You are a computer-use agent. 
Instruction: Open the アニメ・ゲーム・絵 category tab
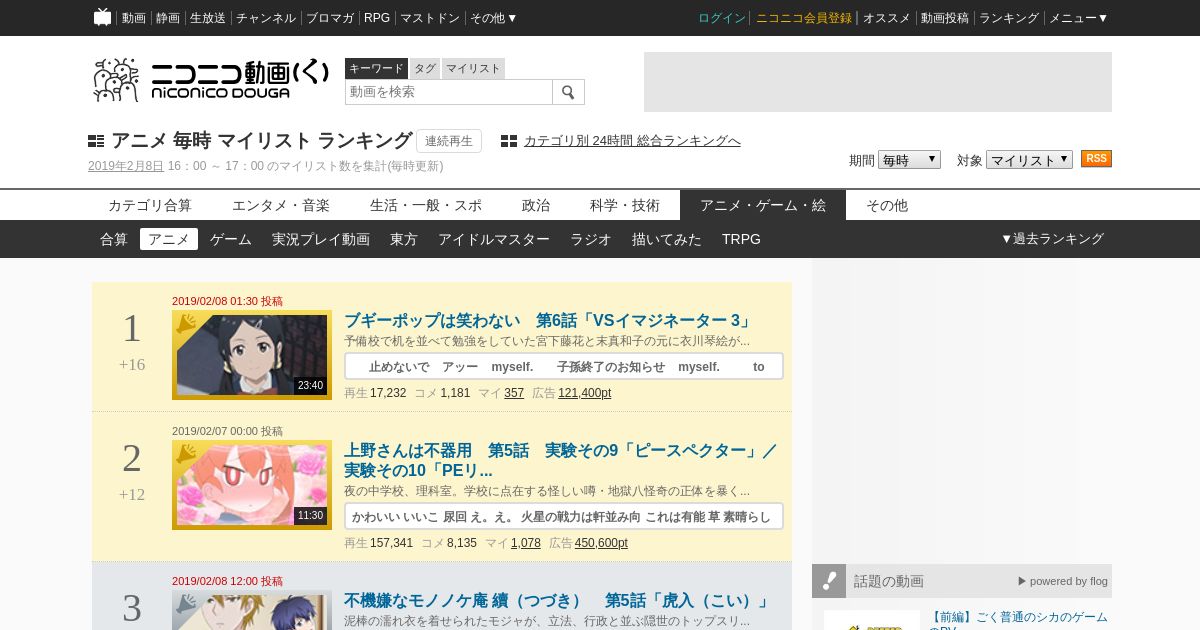[x=763, y=205]
